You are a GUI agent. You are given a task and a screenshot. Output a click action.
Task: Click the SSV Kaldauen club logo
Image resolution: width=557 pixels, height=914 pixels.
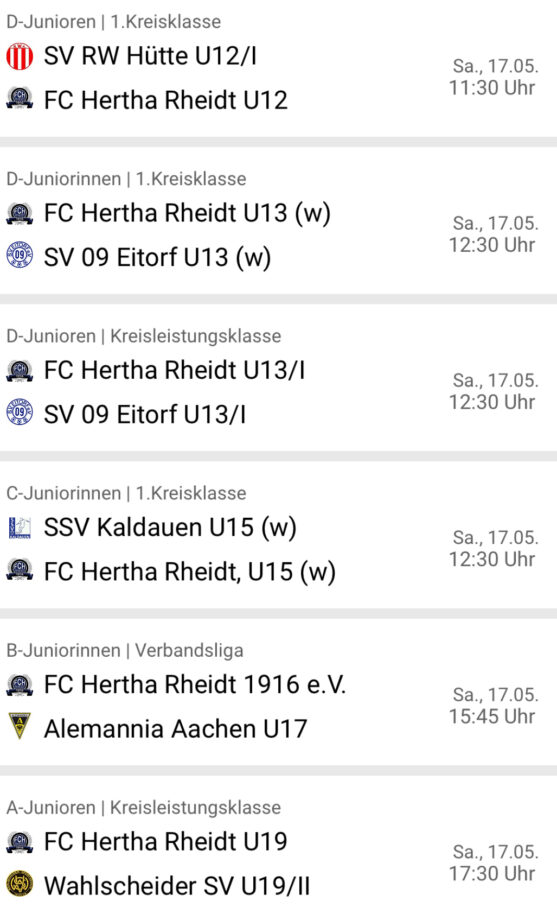(x=19, y=528)
